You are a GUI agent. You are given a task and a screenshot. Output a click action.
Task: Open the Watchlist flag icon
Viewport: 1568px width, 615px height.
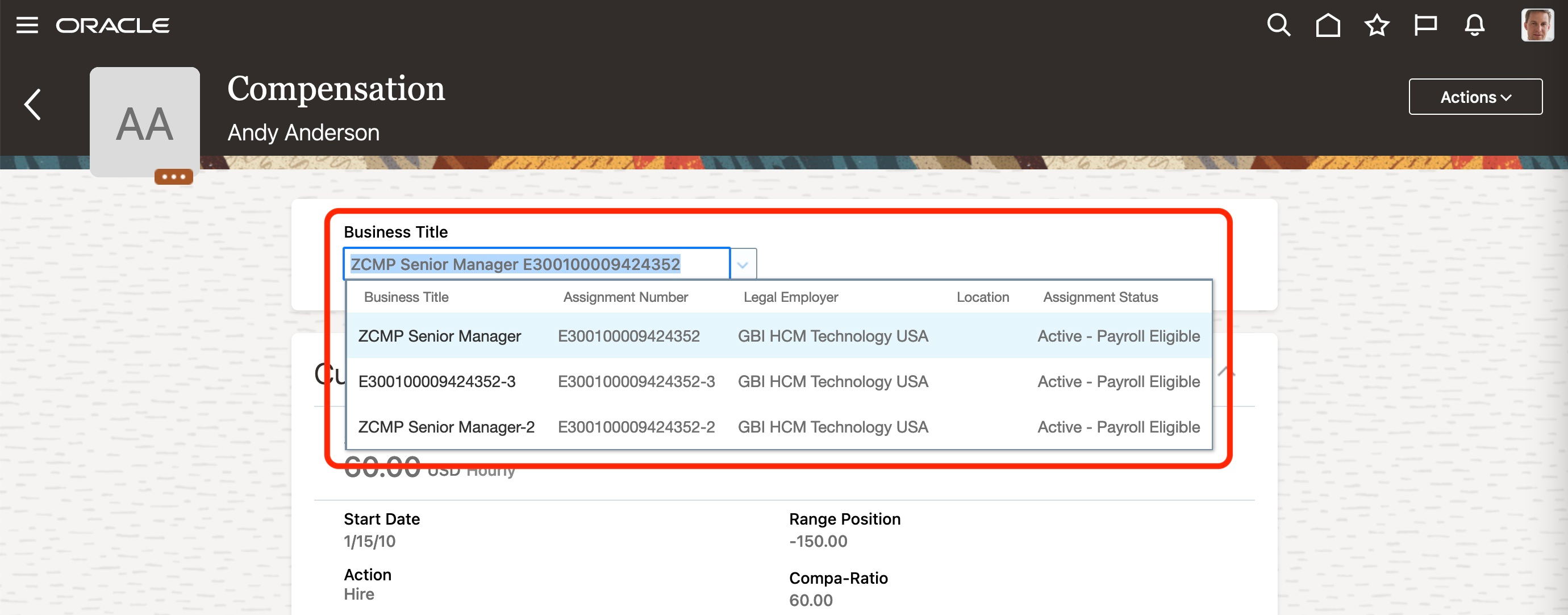[1425, 26]
